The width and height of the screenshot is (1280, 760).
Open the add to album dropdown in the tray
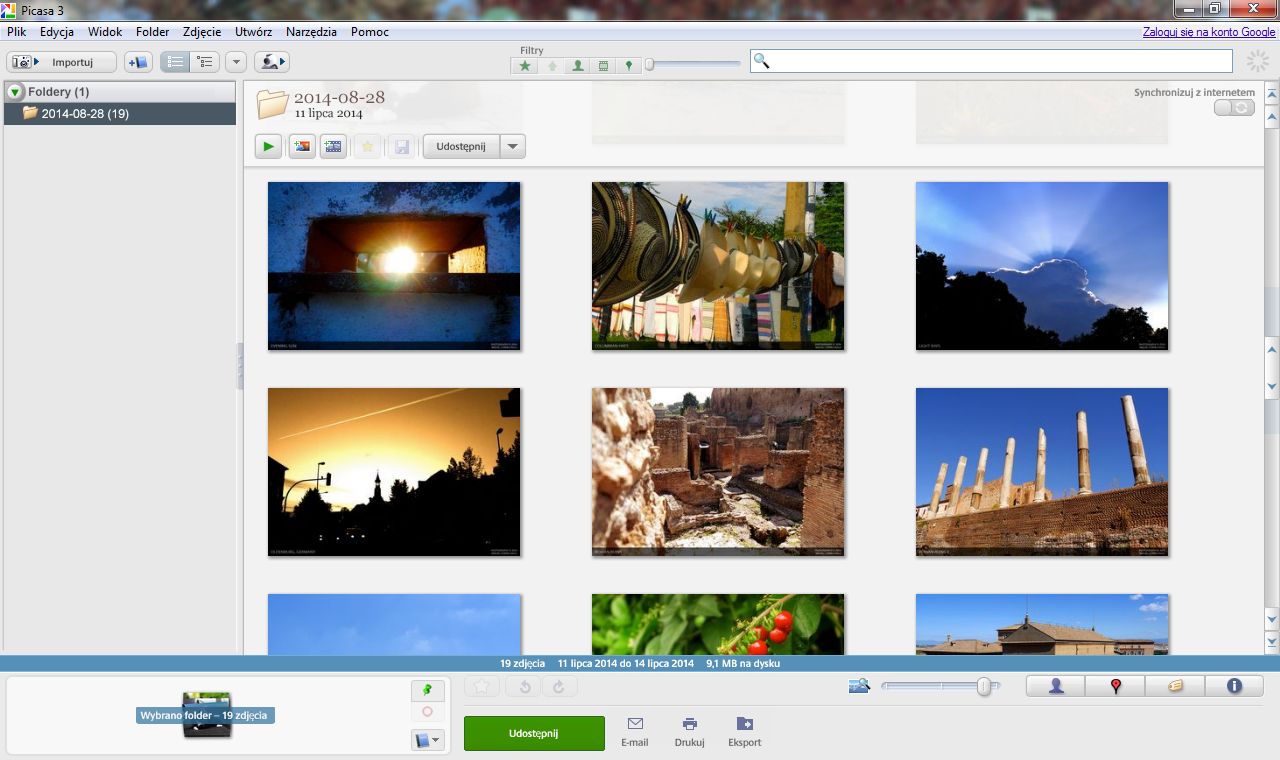(x=427, y=741)
